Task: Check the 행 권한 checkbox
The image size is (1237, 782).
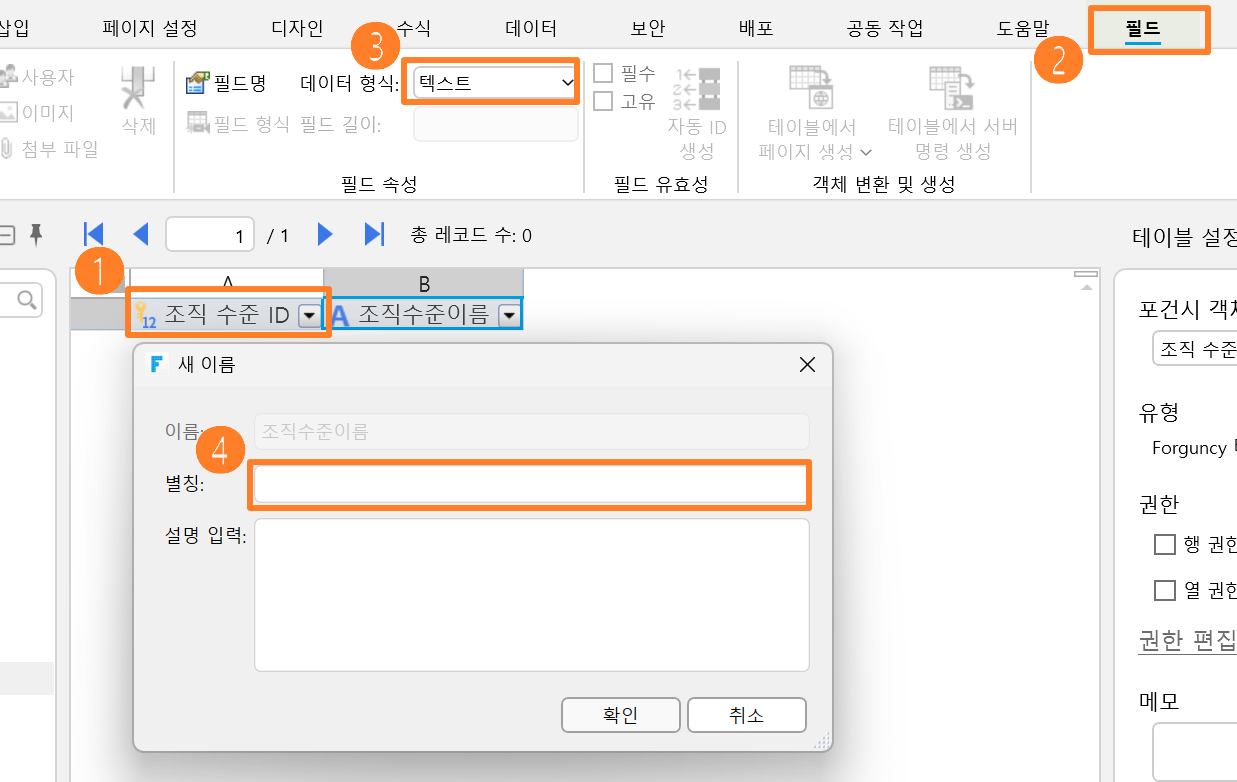Action: coord(1164,545)
